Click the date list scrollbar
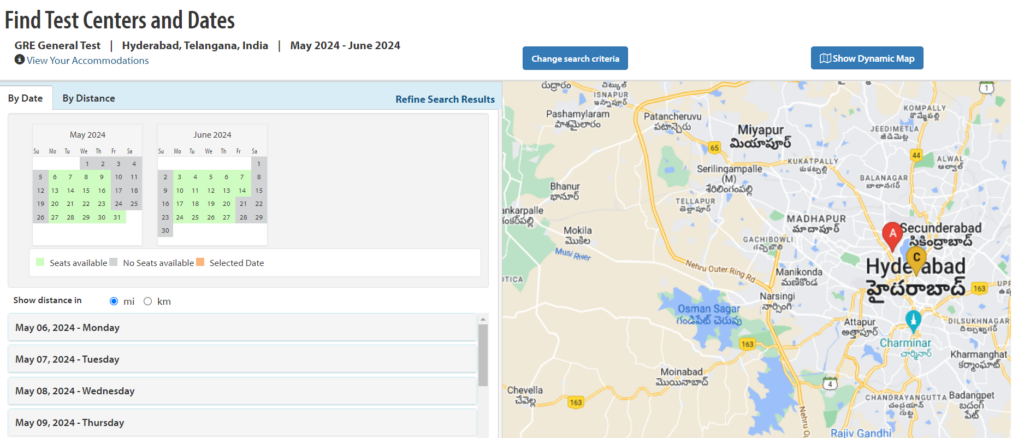This screenshot has height=438, width=1024. (483, 354)
